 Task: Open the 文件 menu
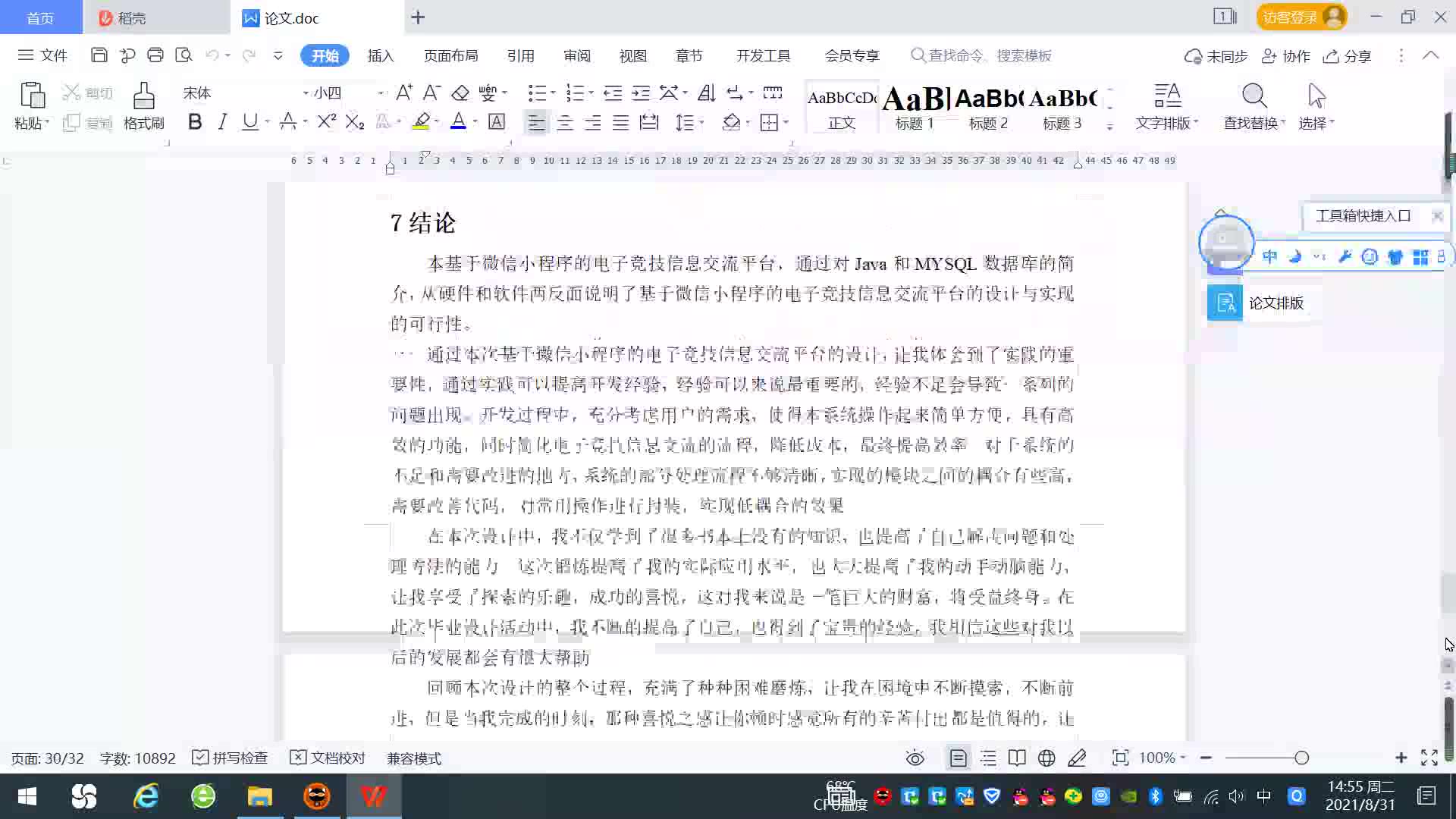[x=43, y=55]
